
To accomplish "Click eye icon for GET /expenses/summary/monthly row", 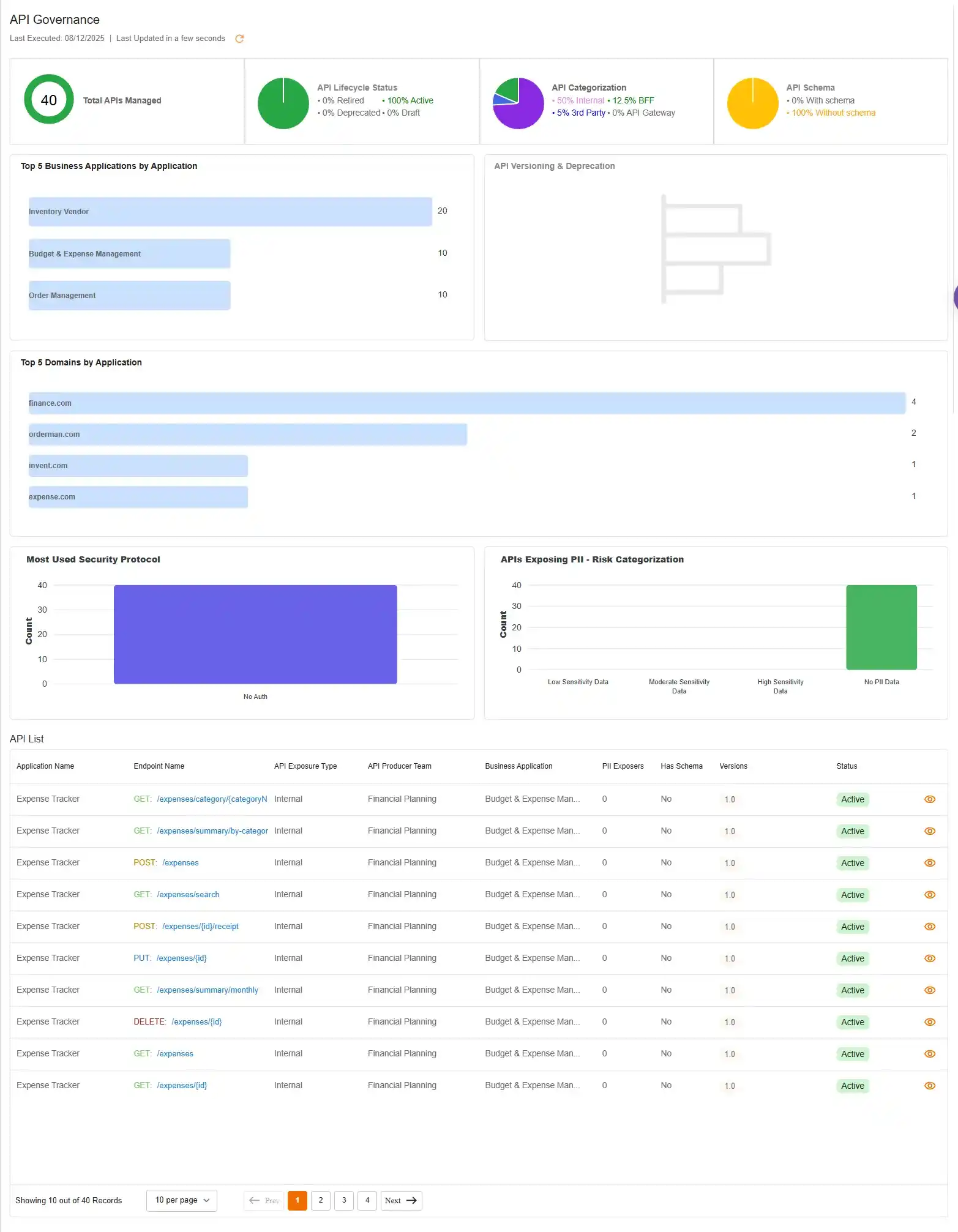I will coord(929,990).
